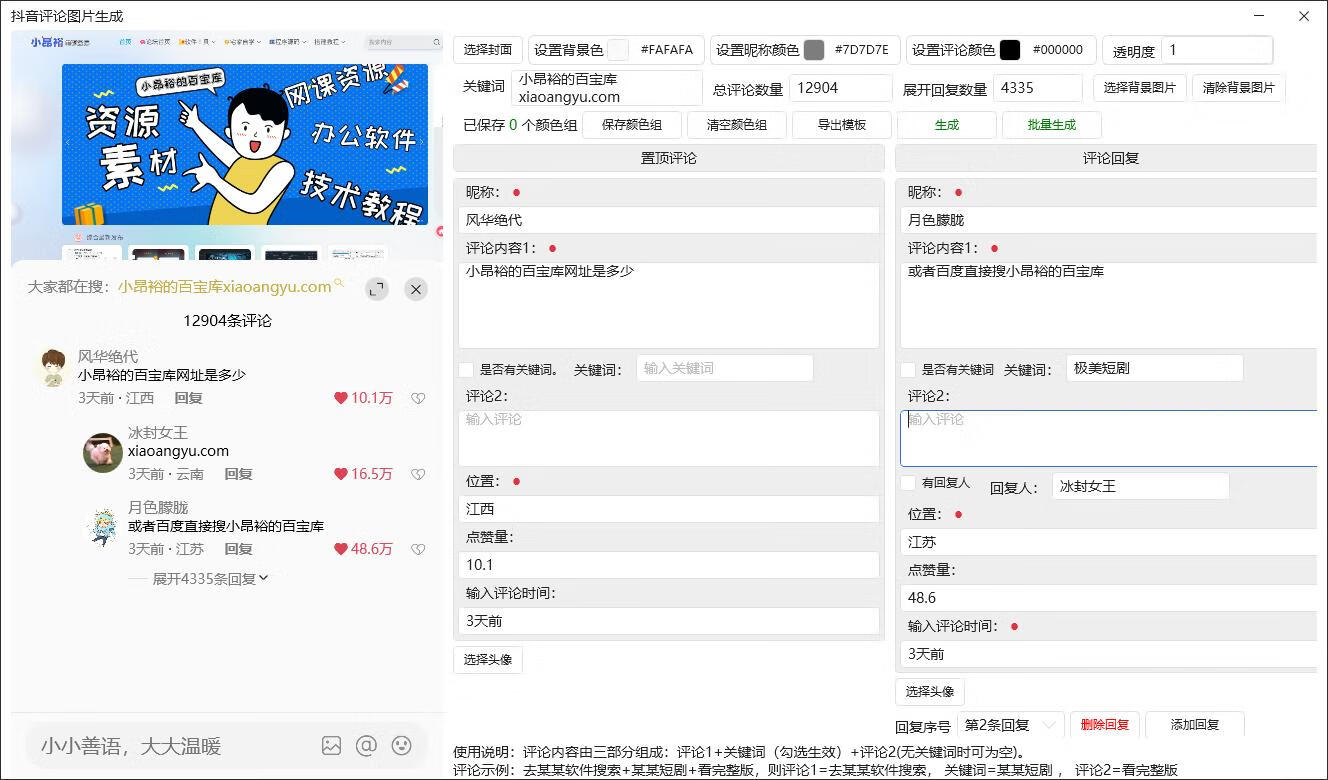This screenshot has height=780, width=1328.
Task: Click the 批量生成 button
Action: (x=1052, y=125)
